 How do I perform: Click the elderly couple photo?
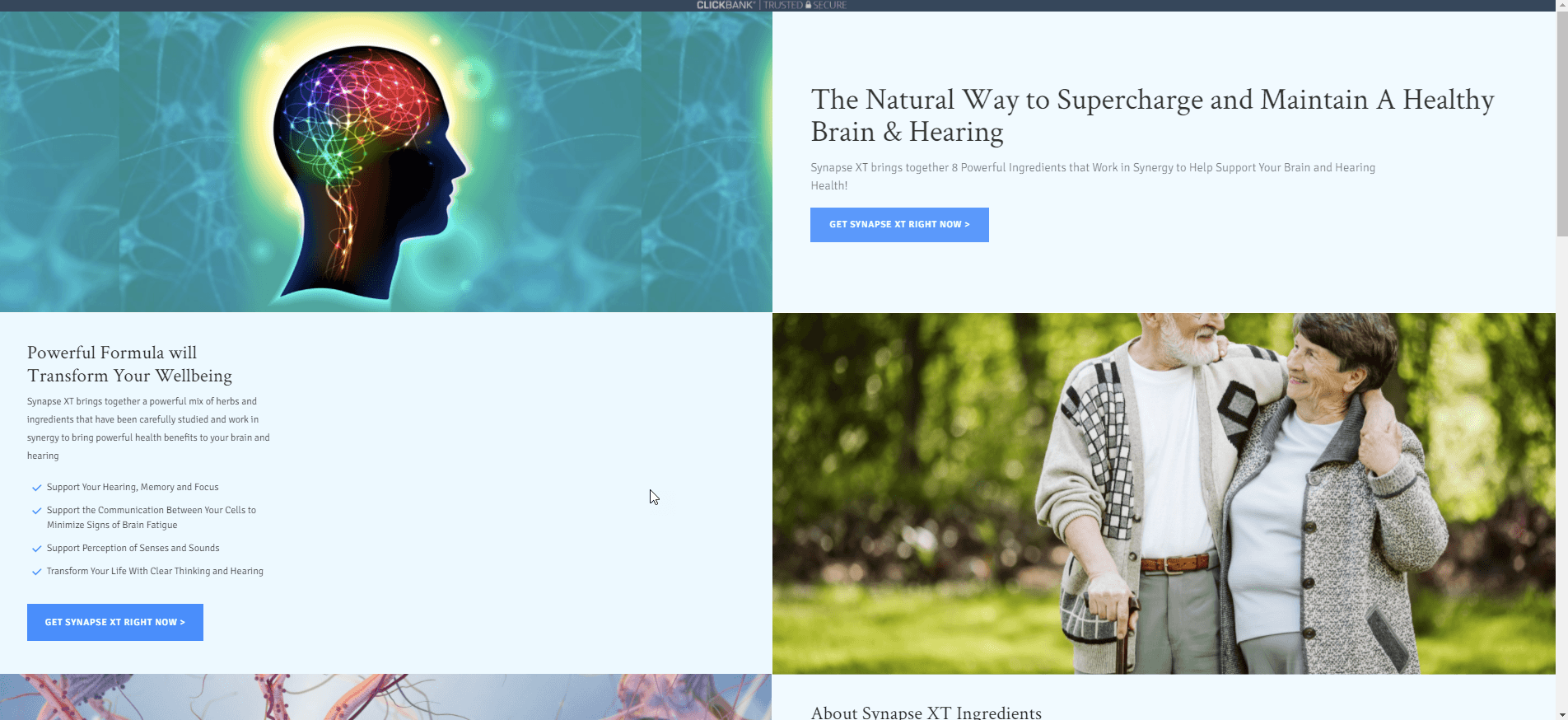[1164, 493]
